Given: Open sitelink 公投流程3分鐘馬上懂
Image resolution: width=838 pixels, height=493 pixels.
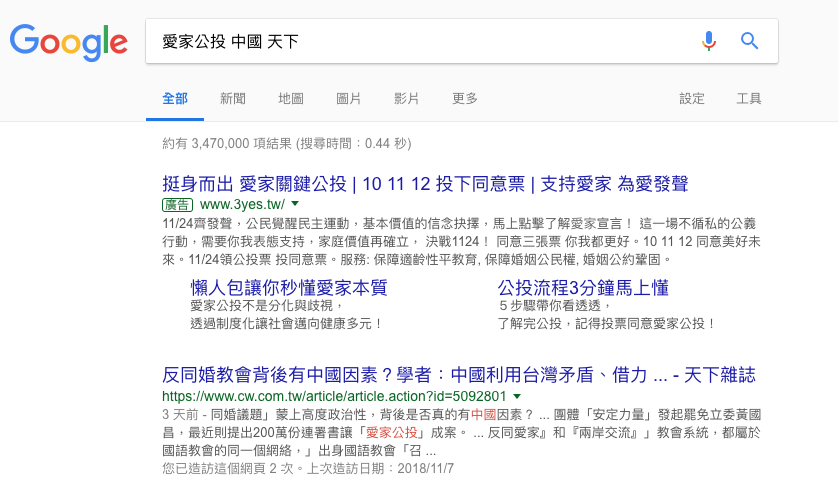Looking at the screenshot, I should pyautogui.click(x=583, y=288).
